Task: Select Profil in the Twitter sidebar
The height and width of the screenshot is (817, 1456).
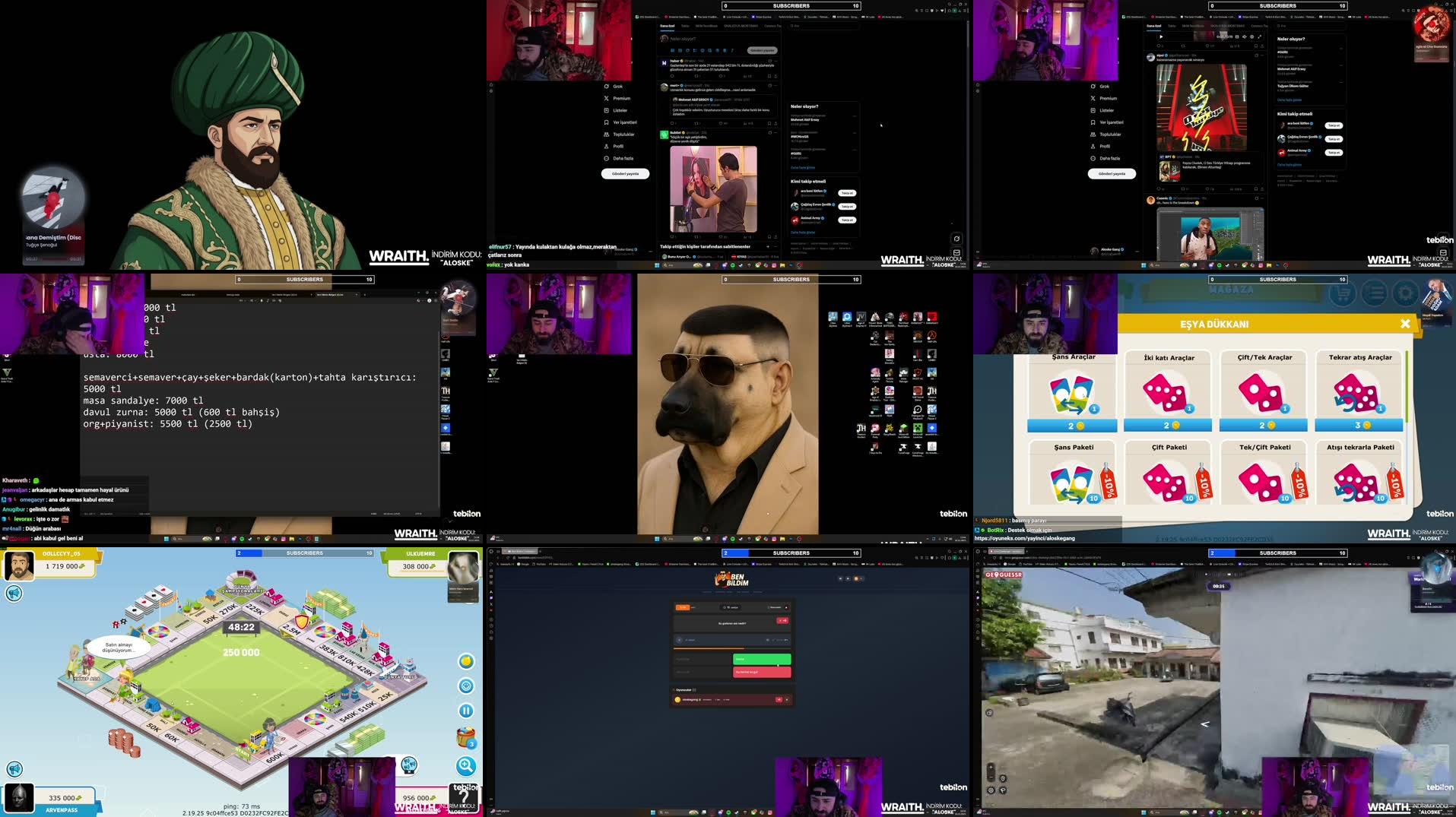Action: (618, 146)
